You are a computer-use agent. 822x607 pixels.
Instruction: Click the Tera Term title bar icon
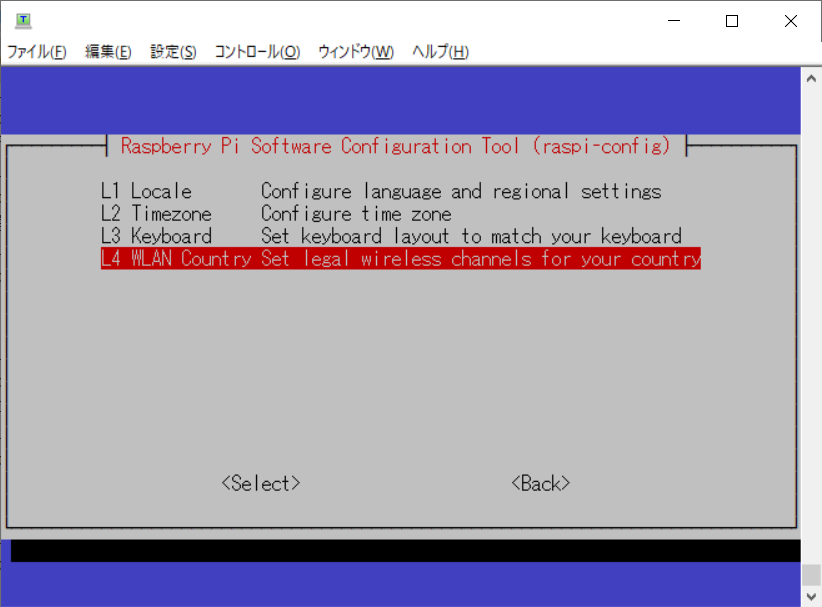point(23,20)
